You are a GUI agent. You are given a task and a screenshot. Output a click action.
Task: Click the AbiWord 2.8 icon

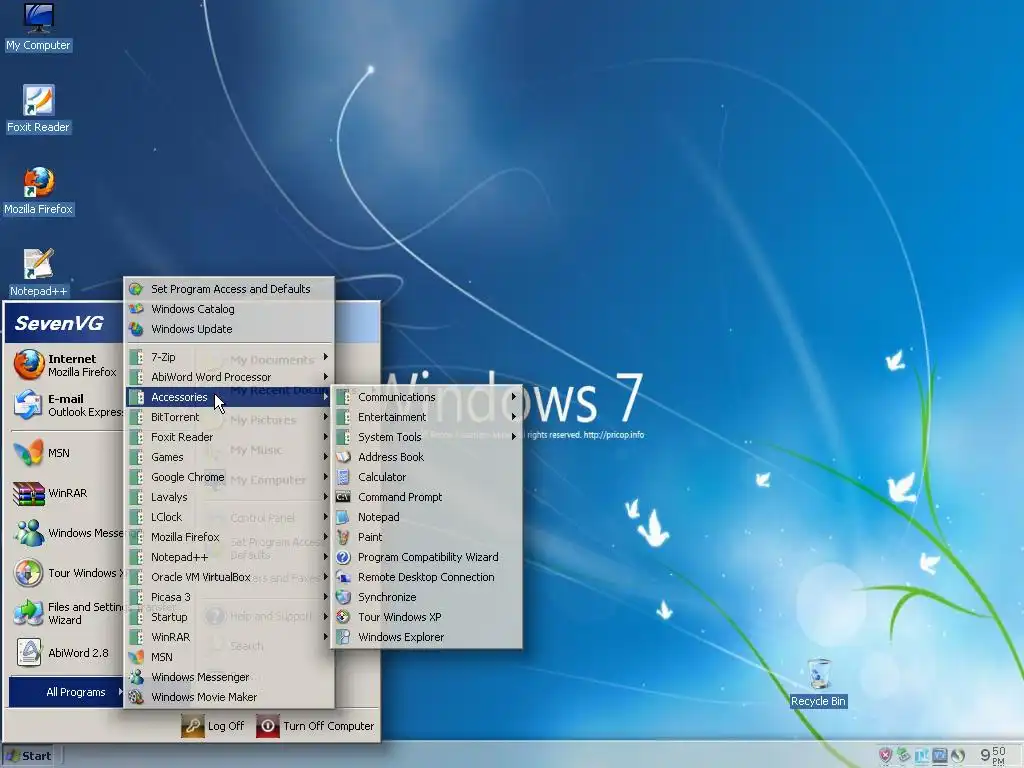pyautogui.click(x=29, y=653)
